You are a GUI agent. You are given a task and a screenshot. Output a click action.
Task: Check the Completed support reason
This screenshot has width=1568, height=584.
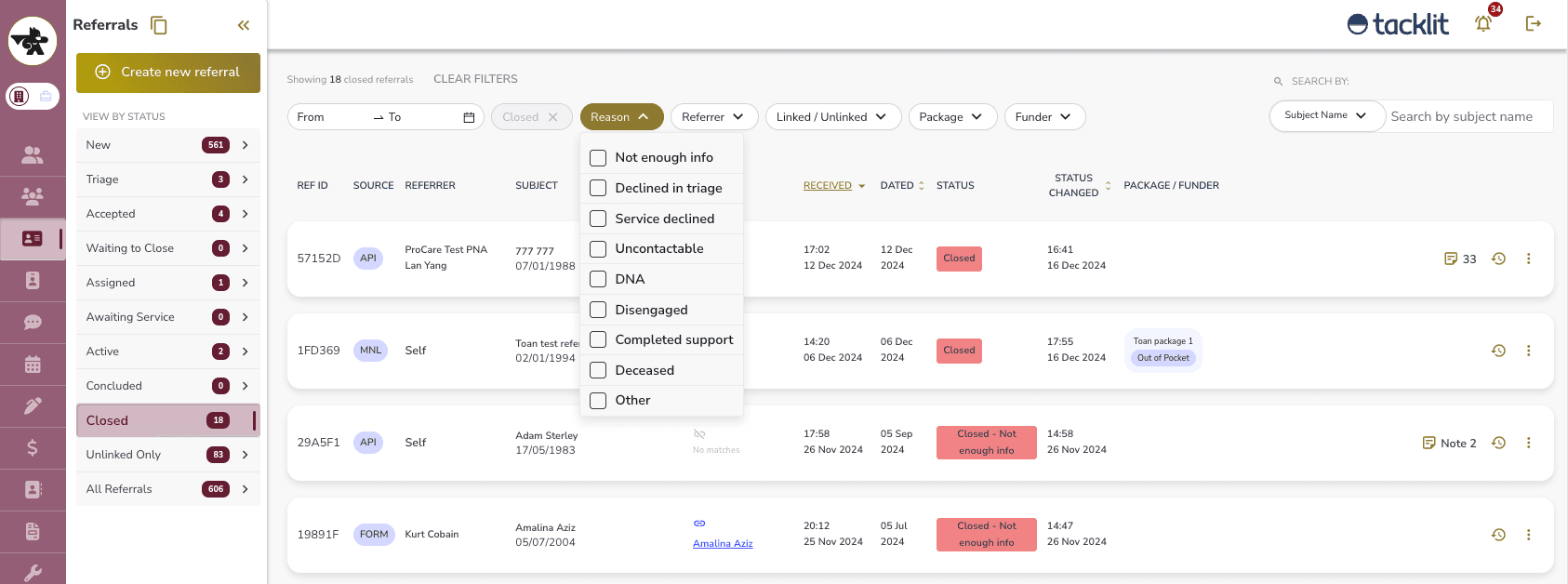tap(598, 340)
